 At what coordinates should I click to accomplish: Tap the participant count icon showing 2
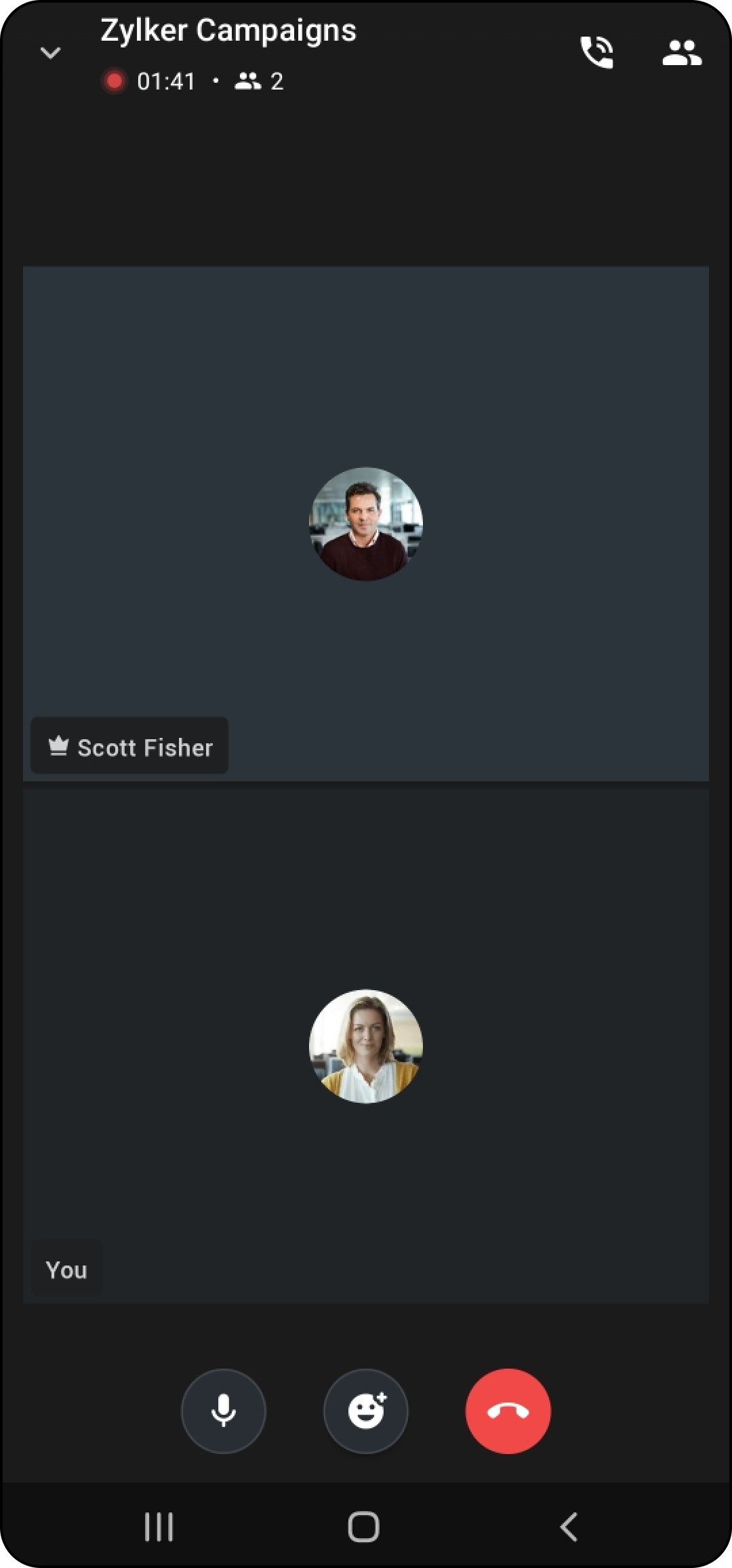coord(259,81)
